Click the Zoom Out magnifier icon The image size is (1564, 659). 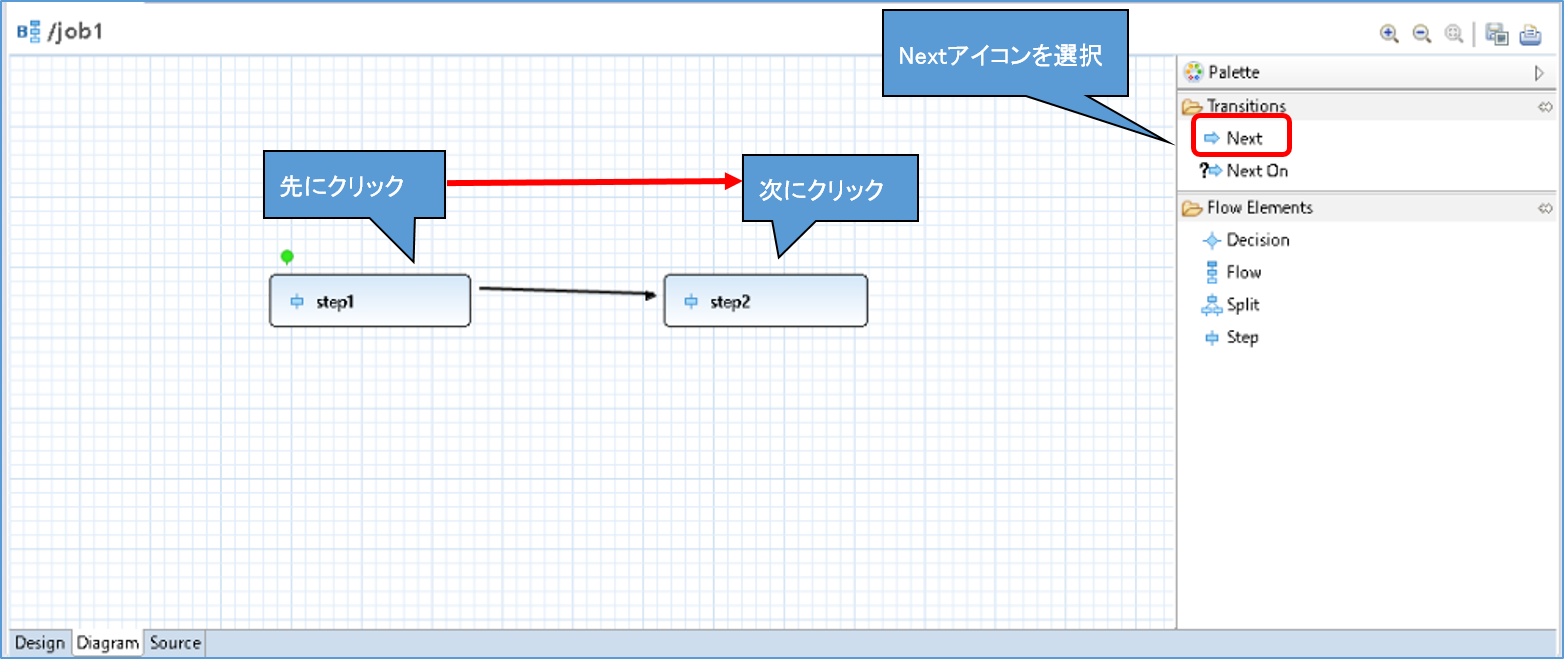(x=1420, y=33)
